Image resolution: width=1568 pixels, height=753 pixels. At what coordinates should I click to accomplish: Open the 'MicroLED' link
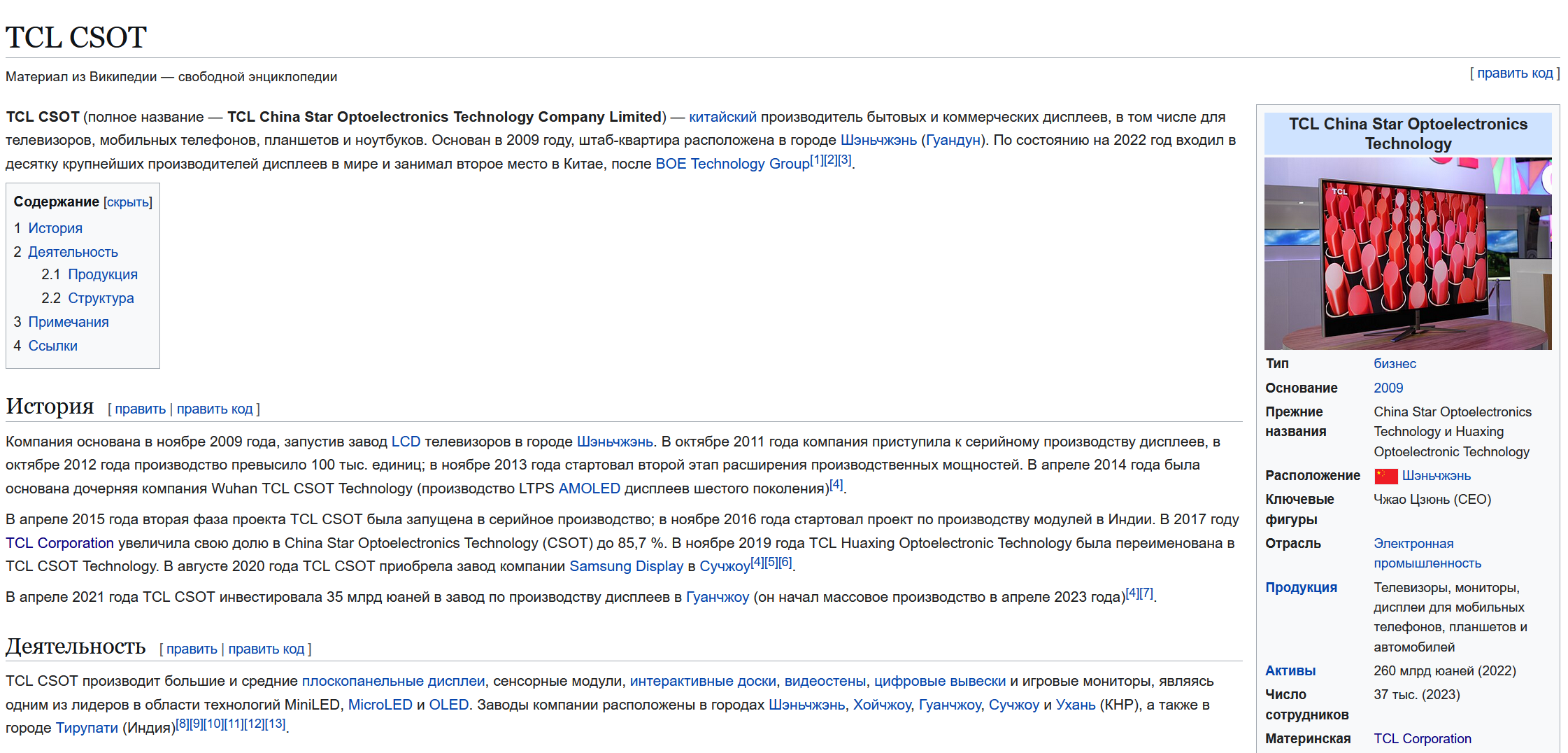click(x=380, y=705)
